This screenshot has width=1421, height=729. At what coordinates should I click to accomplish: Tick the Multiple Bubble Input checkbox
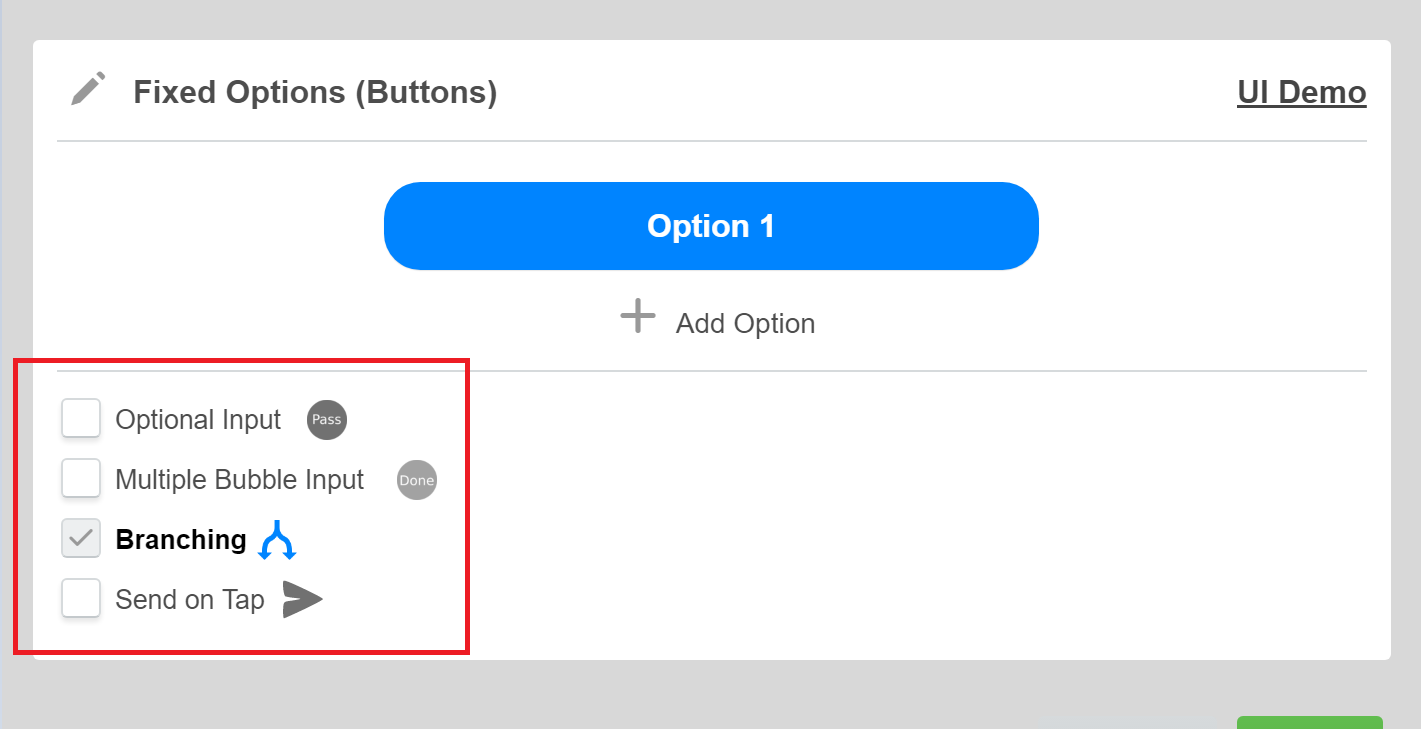(81, 479)
